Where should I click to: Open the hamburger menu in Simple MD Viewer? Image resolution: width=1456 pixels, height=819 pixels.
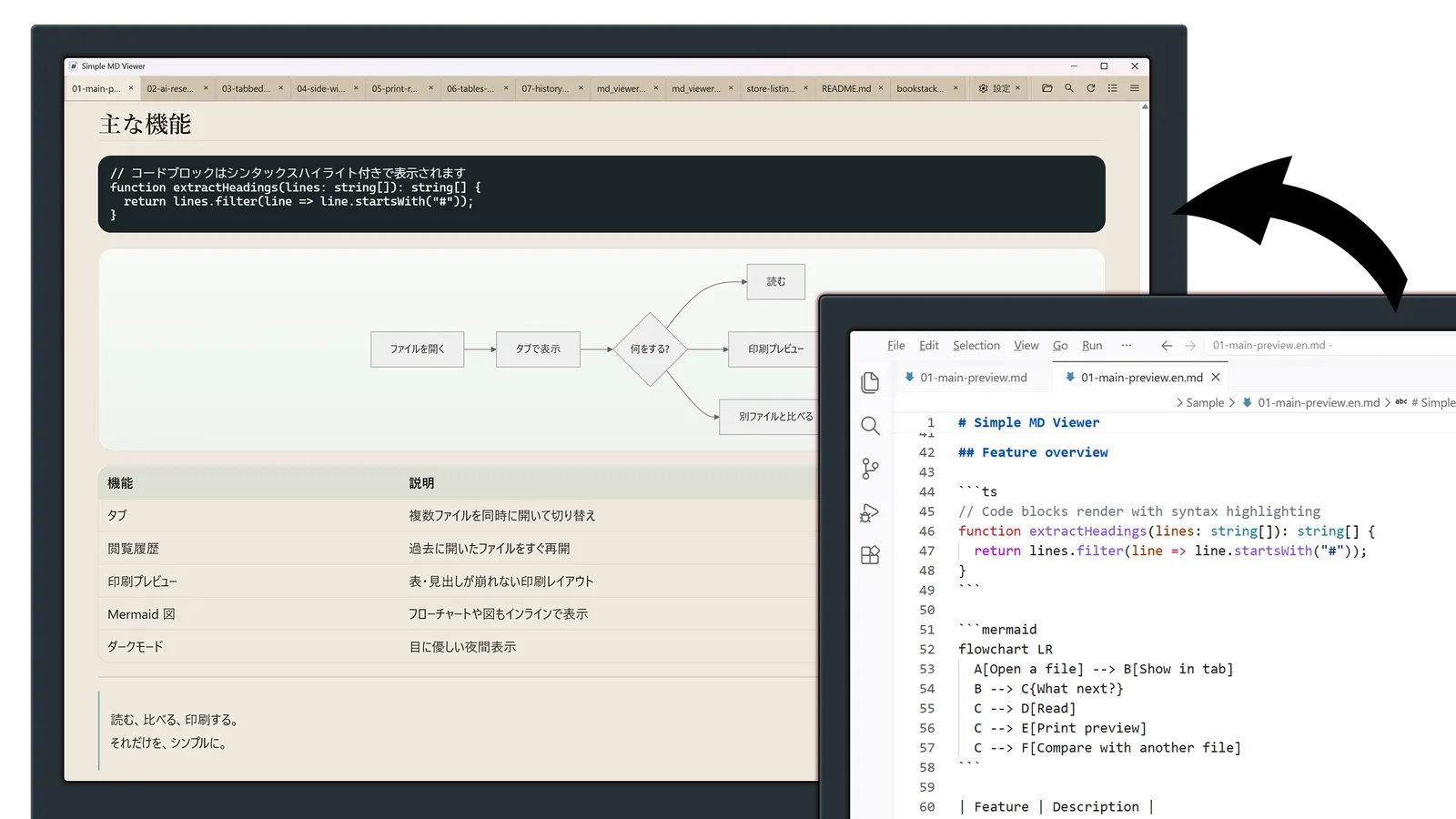click(1135, 88)
